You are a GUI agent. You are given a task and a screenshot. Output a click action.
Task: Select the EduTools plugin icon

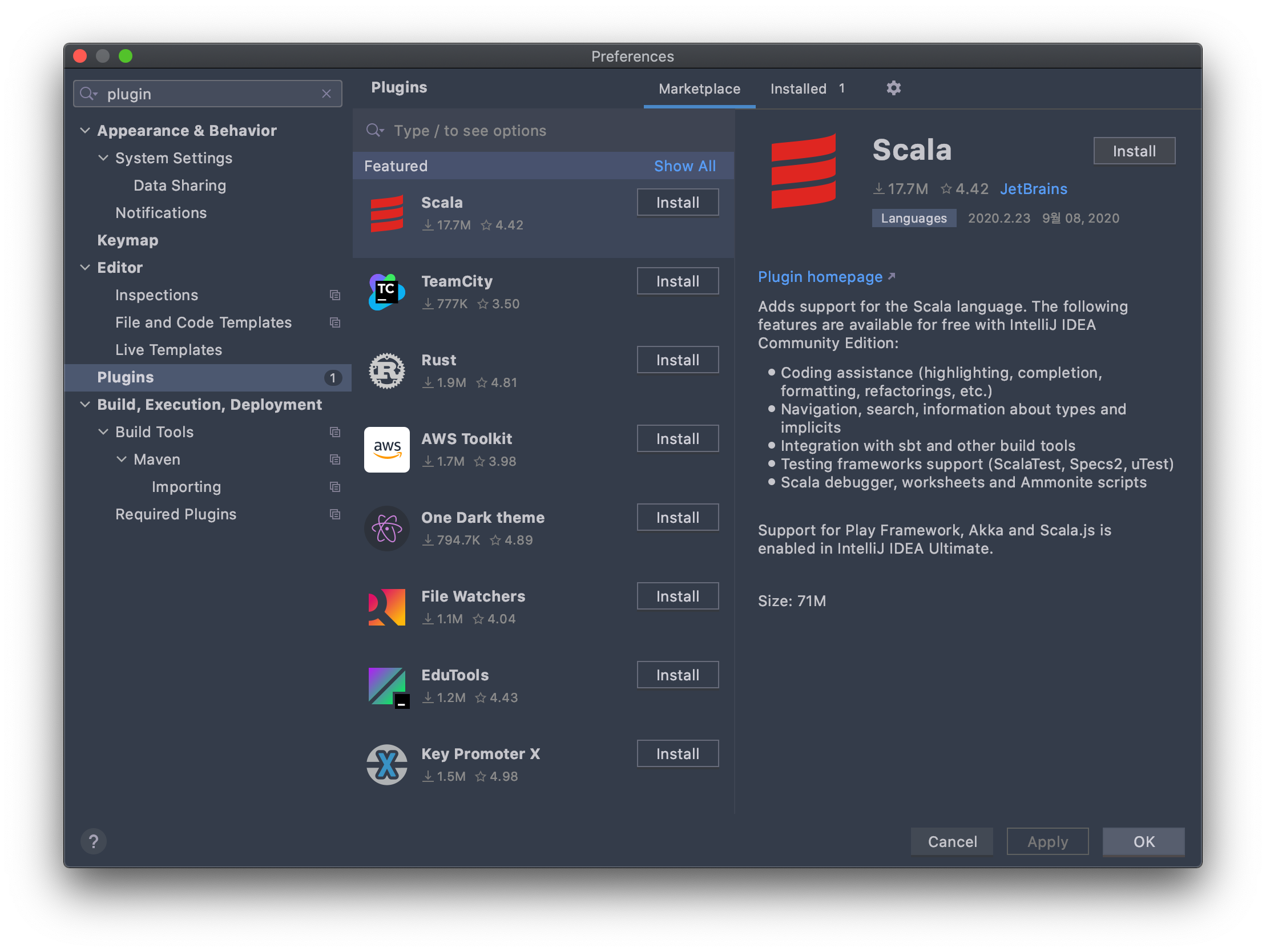point(388,687)
